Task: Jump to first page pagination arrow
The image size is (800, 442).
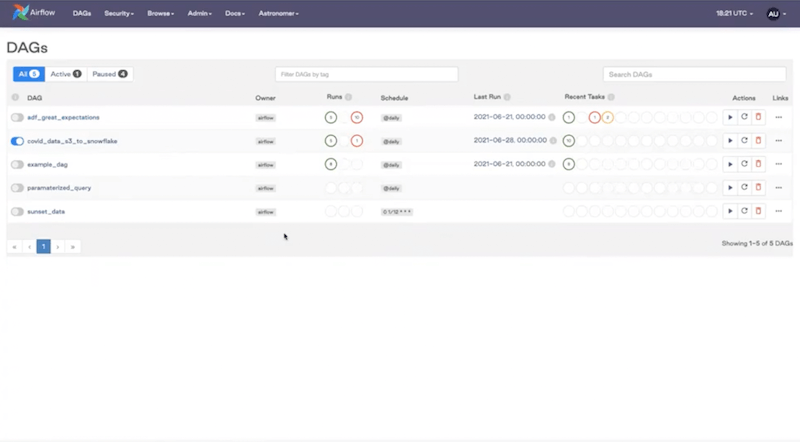Action: coord(14,247)
